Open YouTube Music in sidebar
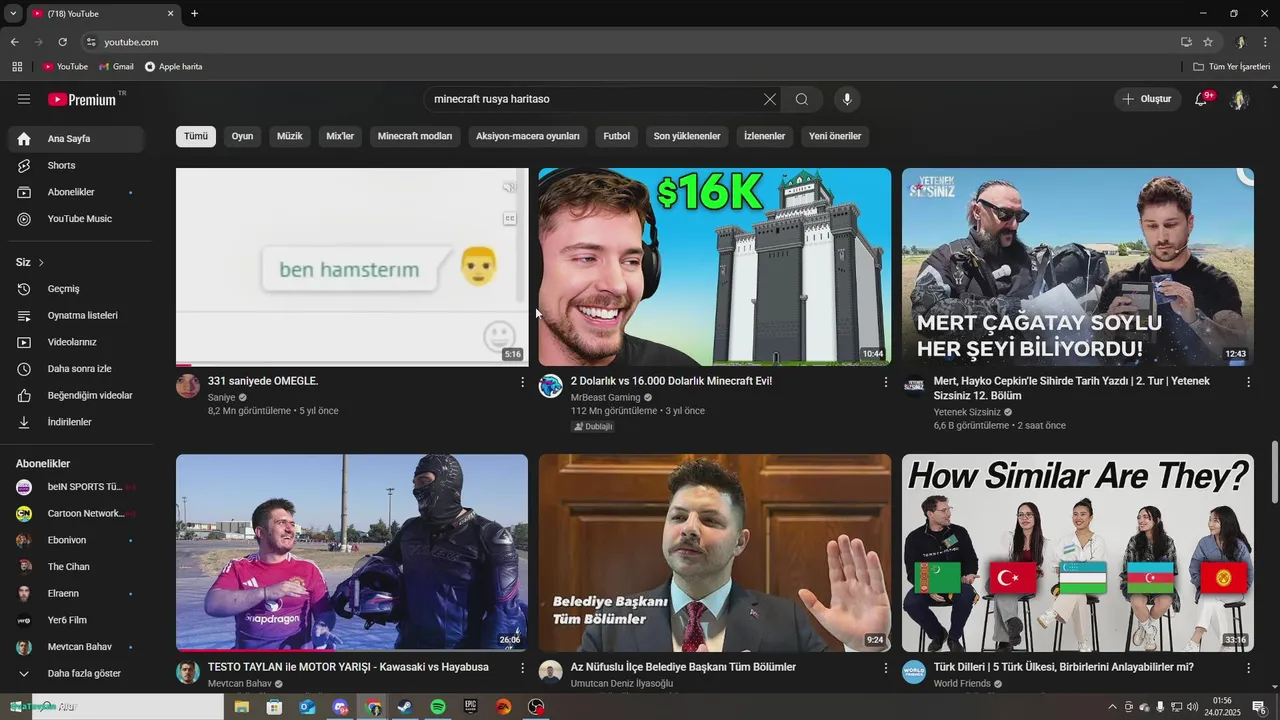Image resolution: width=1280 pixels, height=720 pixels. [x=77, y=219]
